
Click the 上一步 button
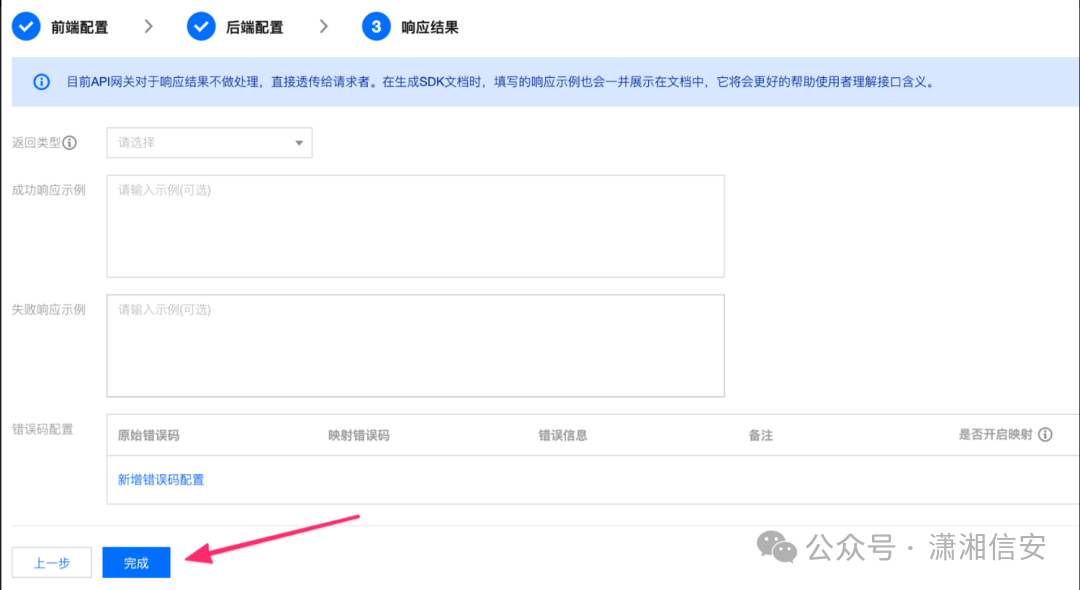[x=51, y=562]
